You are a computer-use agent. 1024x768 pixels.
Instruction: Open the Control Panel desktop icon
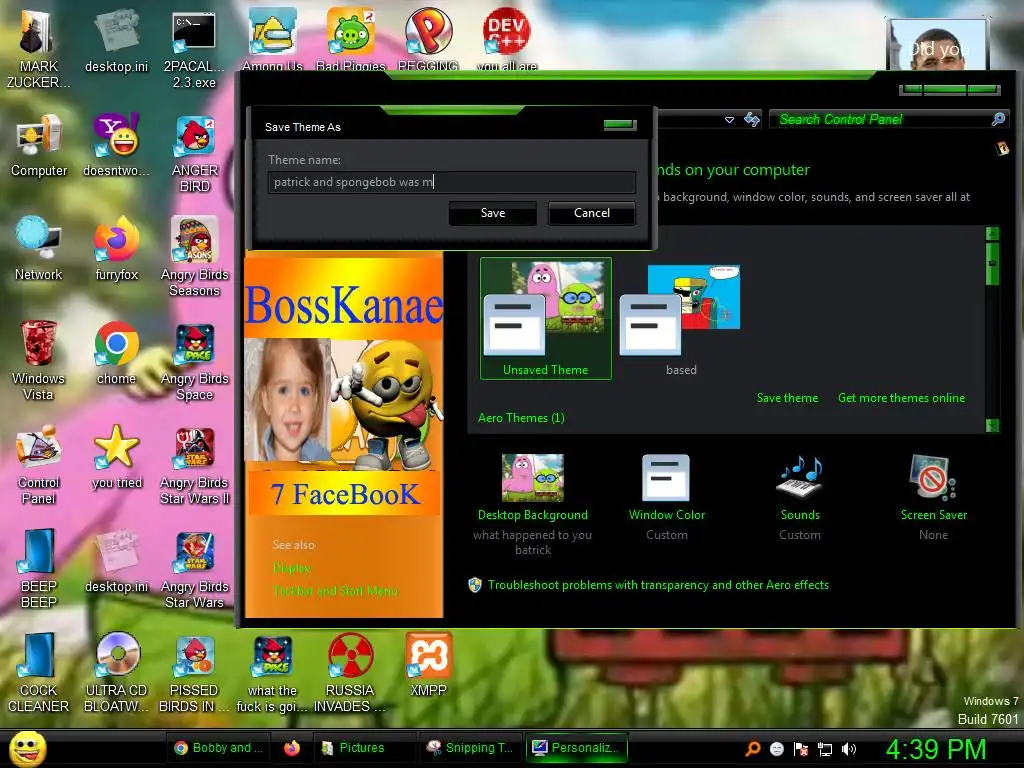pos(39,464)
